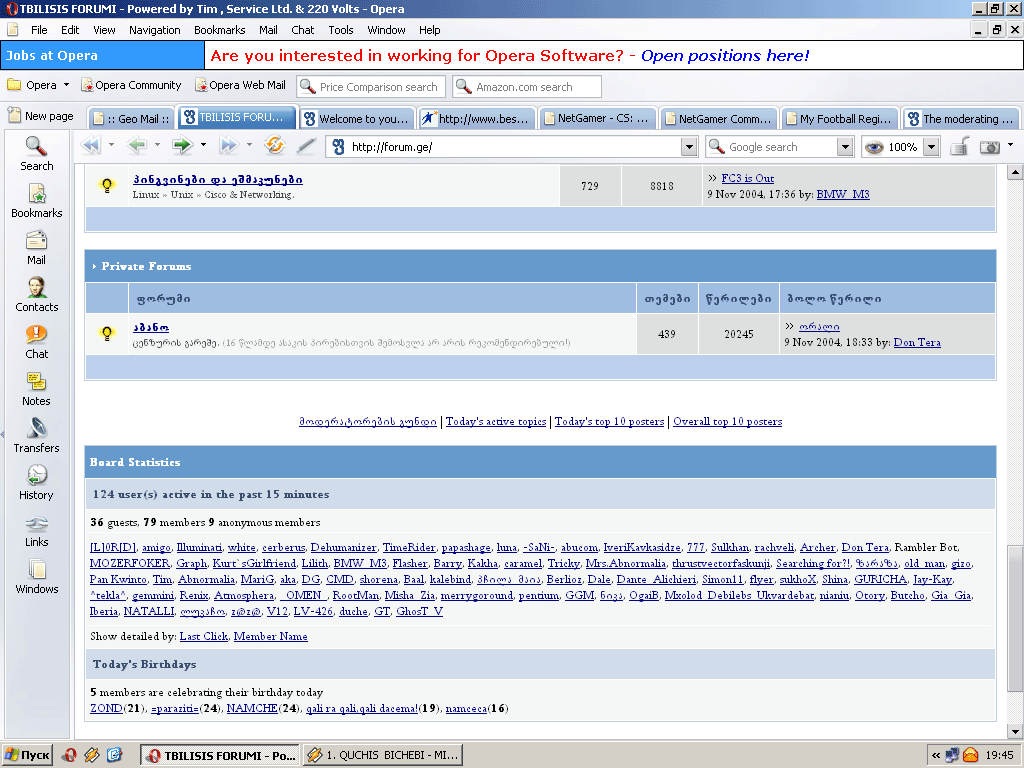Open the zoom 100% dropdown
Viewport: 1024px width, 768px height.
pos(932,147)
